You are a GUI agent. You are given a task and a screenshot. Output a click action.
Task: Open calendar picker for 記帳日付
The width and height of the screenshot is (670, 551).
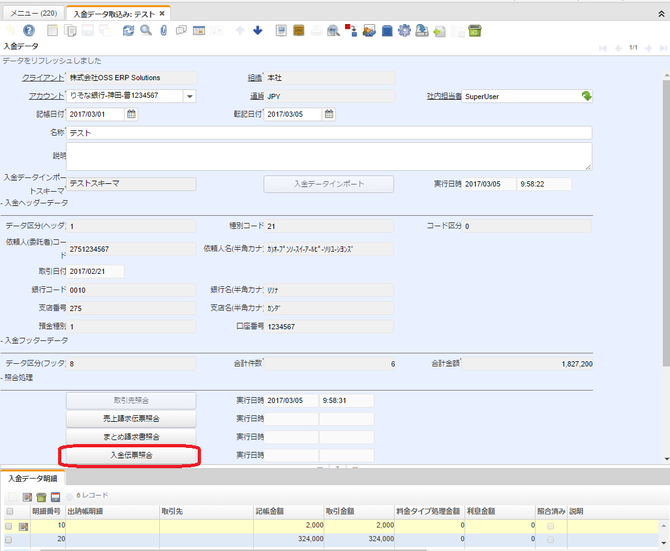pos(131,114)
